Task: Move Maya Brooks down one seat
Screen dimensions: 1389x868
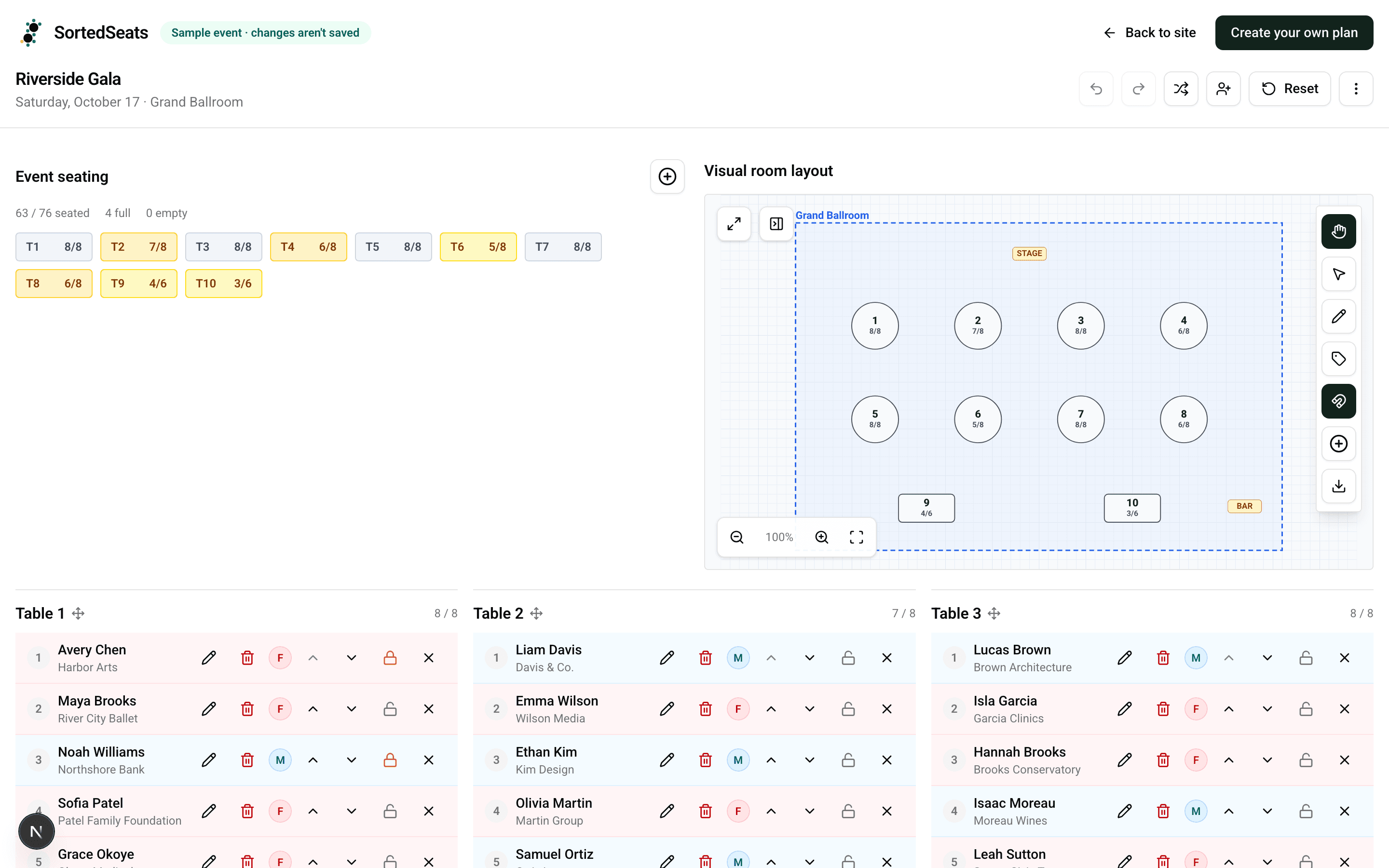Action: [351, 709]
